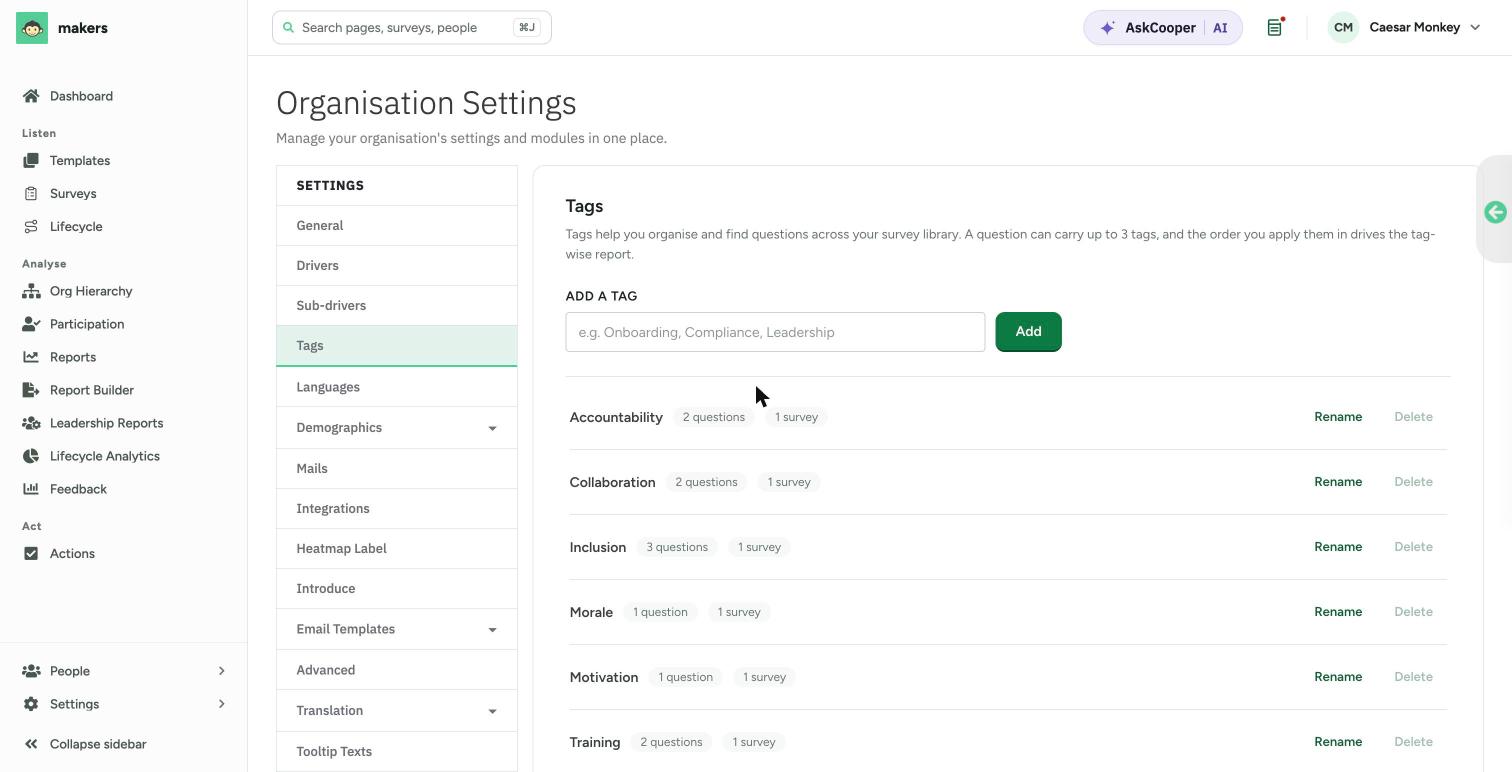The width and height of the screenshot is (1512, 772).
Task: Click the green Add tag button
Action: point(1028,332)
